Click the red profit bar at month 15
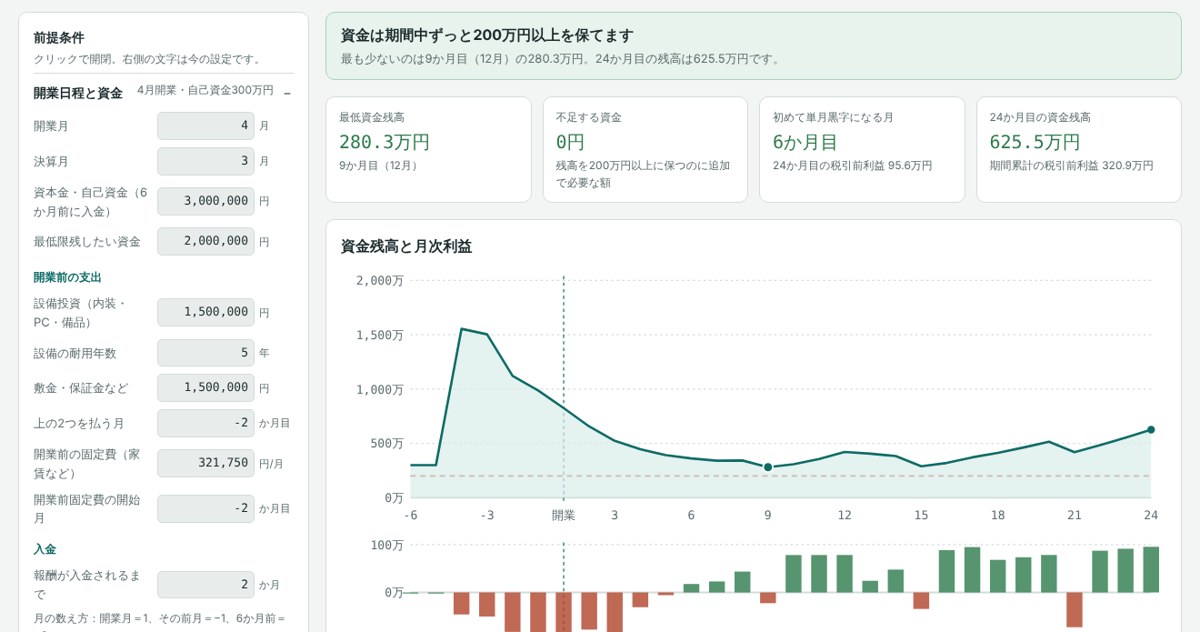This screenshot has height=632, width=1200. 921,601
